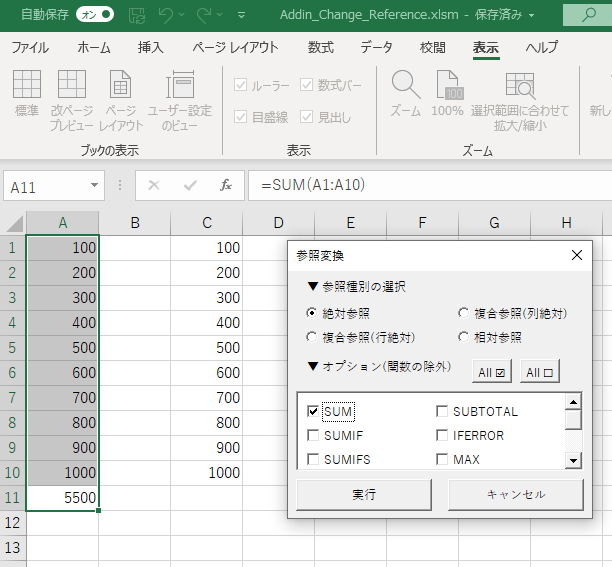Click the Save icon in title bar
612x567 pixels.
pyautogui.click(x=137, y=15)
